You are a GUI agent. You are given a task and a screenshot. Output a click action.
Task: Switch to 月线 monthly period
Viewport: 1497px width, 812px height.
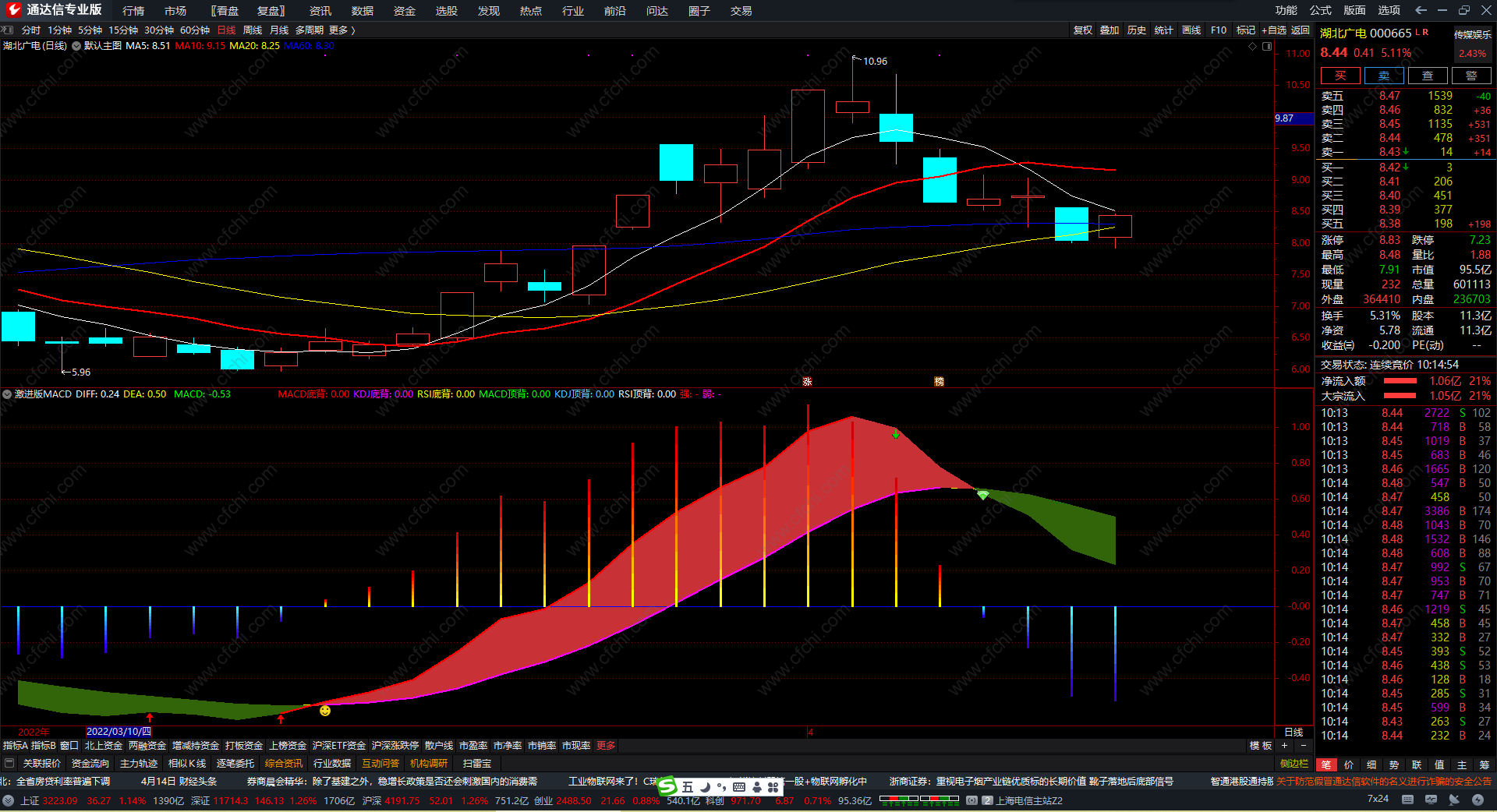pyautogui.click(x=279, y=30)
